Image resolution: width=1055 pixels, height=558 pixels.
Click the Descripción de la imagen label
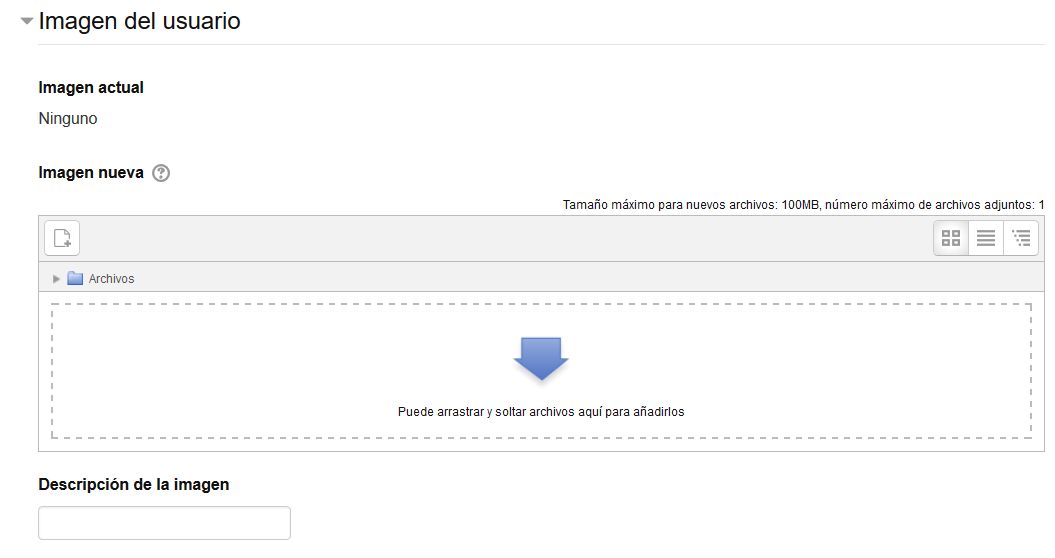133,484
